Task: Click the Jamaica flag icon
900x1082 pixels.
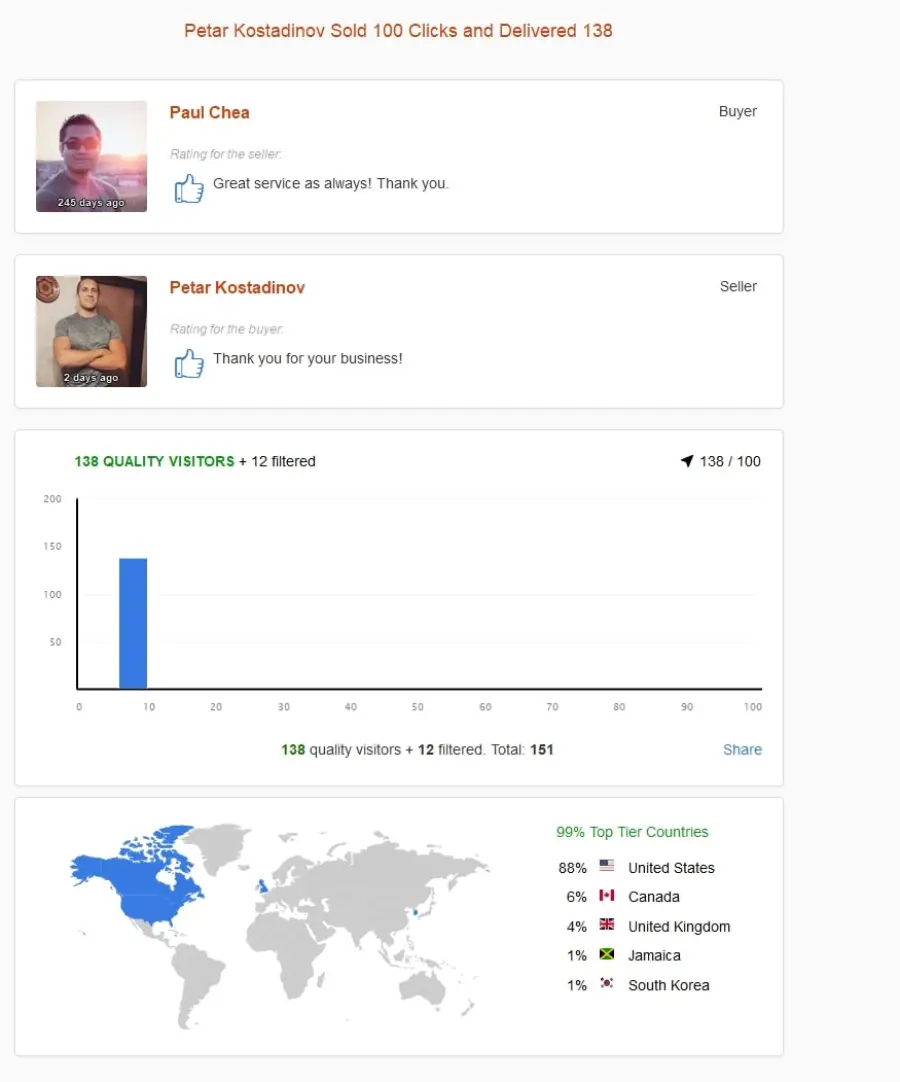Action: point(607,954)
